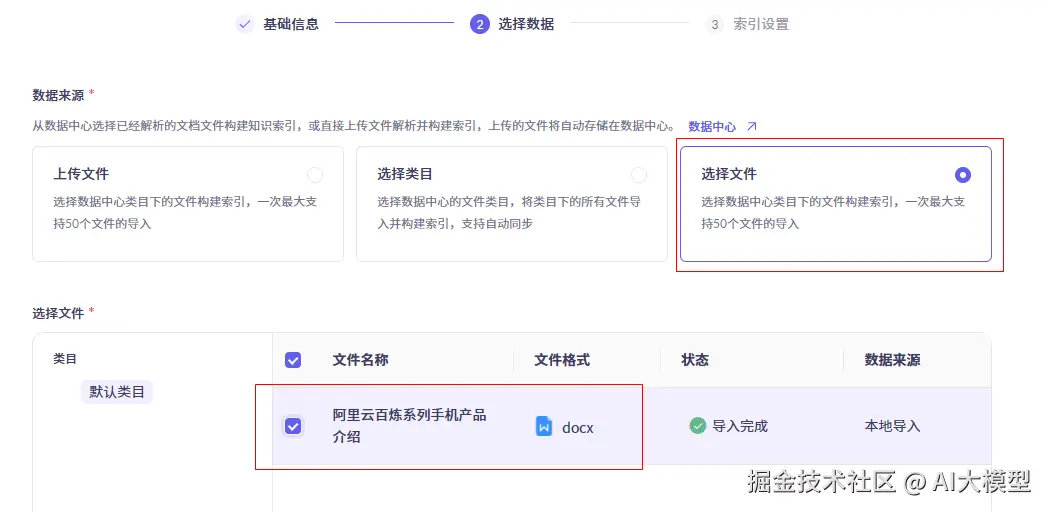Image resolution: width=1048 pixels, height=512 pixels.
Task: Click the step 3 circle icon
Action: pos(714,24)
